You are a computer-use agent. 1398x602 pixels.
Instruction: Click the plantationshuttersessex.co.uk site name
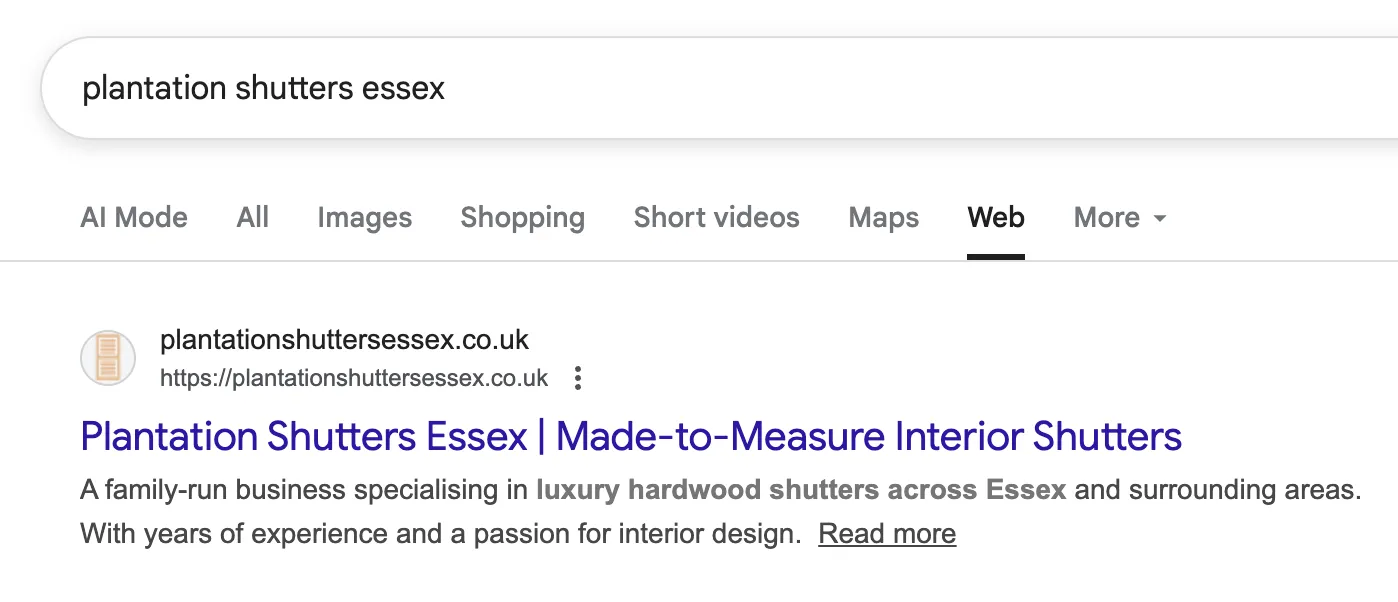click(x=345, y=340)
